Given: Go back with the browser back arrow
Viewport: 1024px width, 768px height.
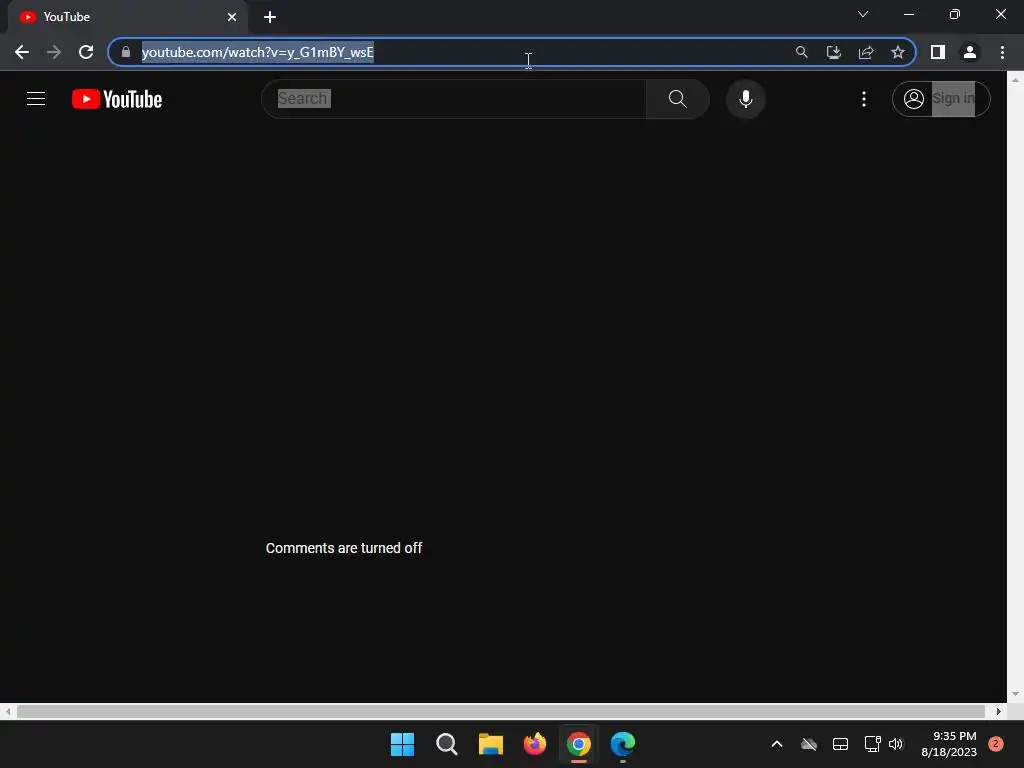Looking at the screenshot, I should pos(22,52).
